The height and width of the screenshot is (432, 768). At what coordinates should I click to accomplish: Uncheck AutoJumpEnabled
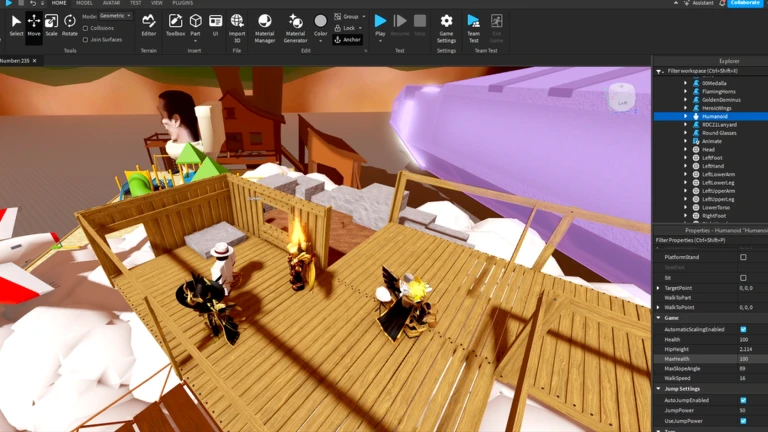pos(743,400)
